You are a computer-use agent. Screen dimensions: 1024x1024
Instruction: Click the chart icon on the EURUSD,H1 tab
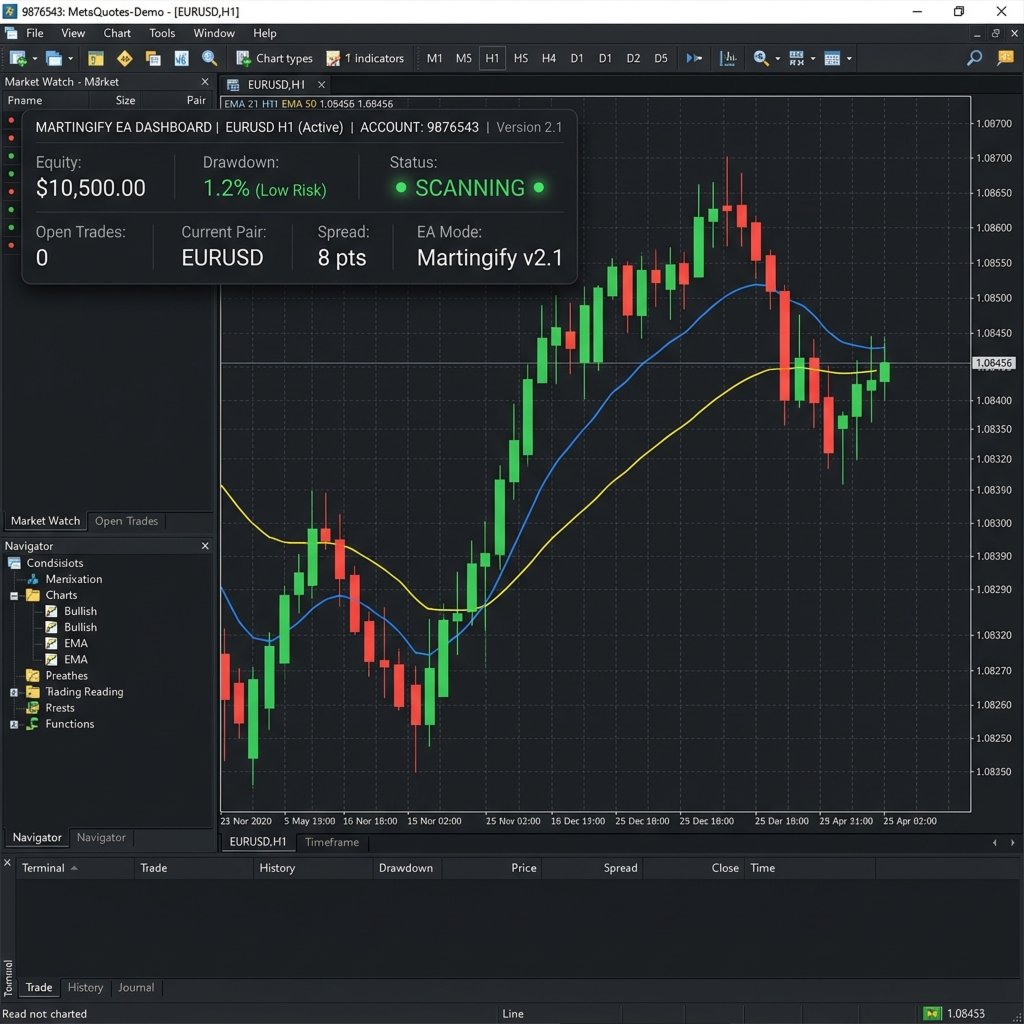[x=232, y=85]
